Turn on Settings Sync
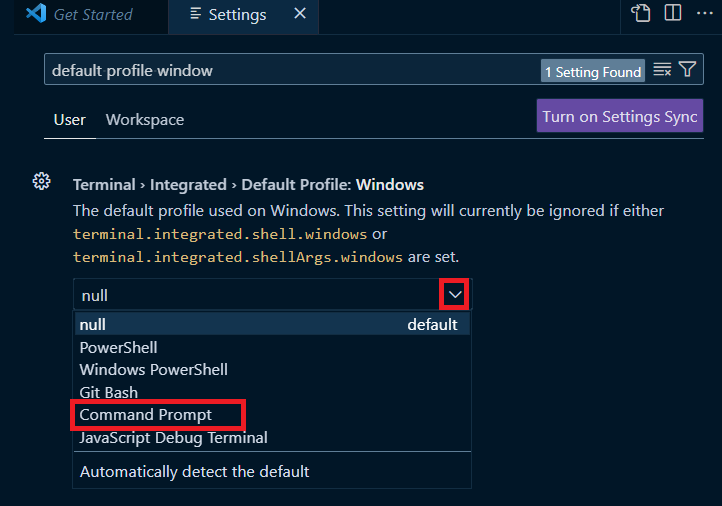Screen dimensions: 722x506 pos(620,116)
